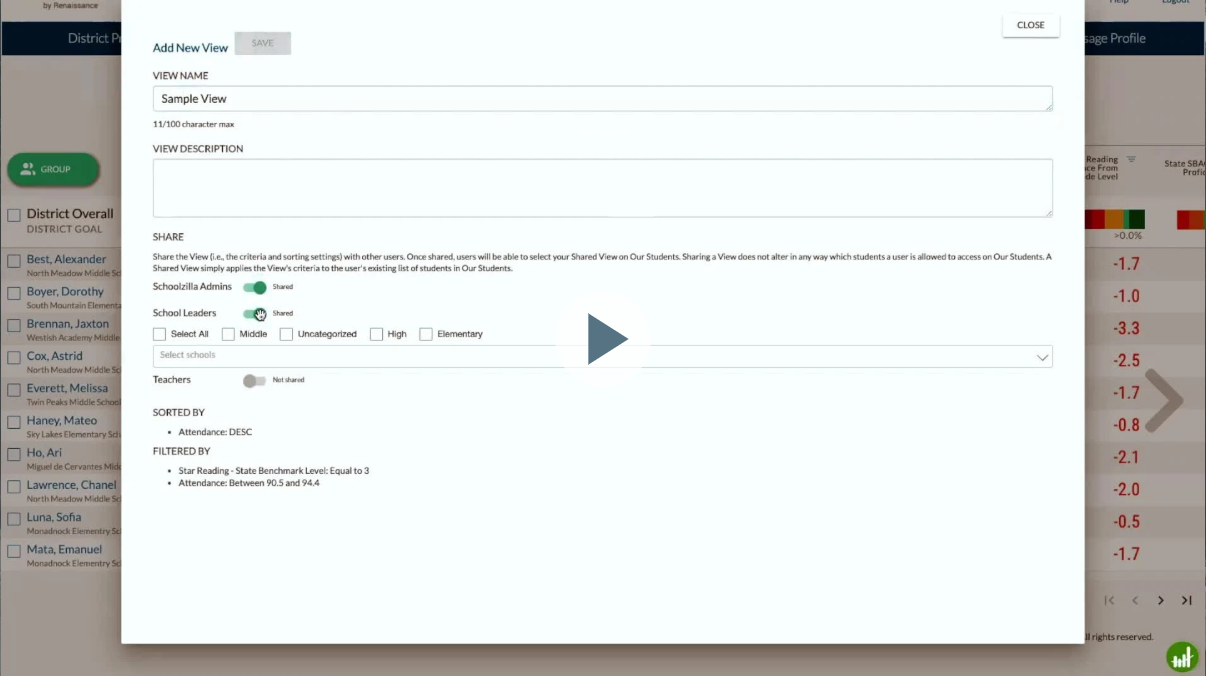Open the green chart widget icon

tap(1182, 657)
